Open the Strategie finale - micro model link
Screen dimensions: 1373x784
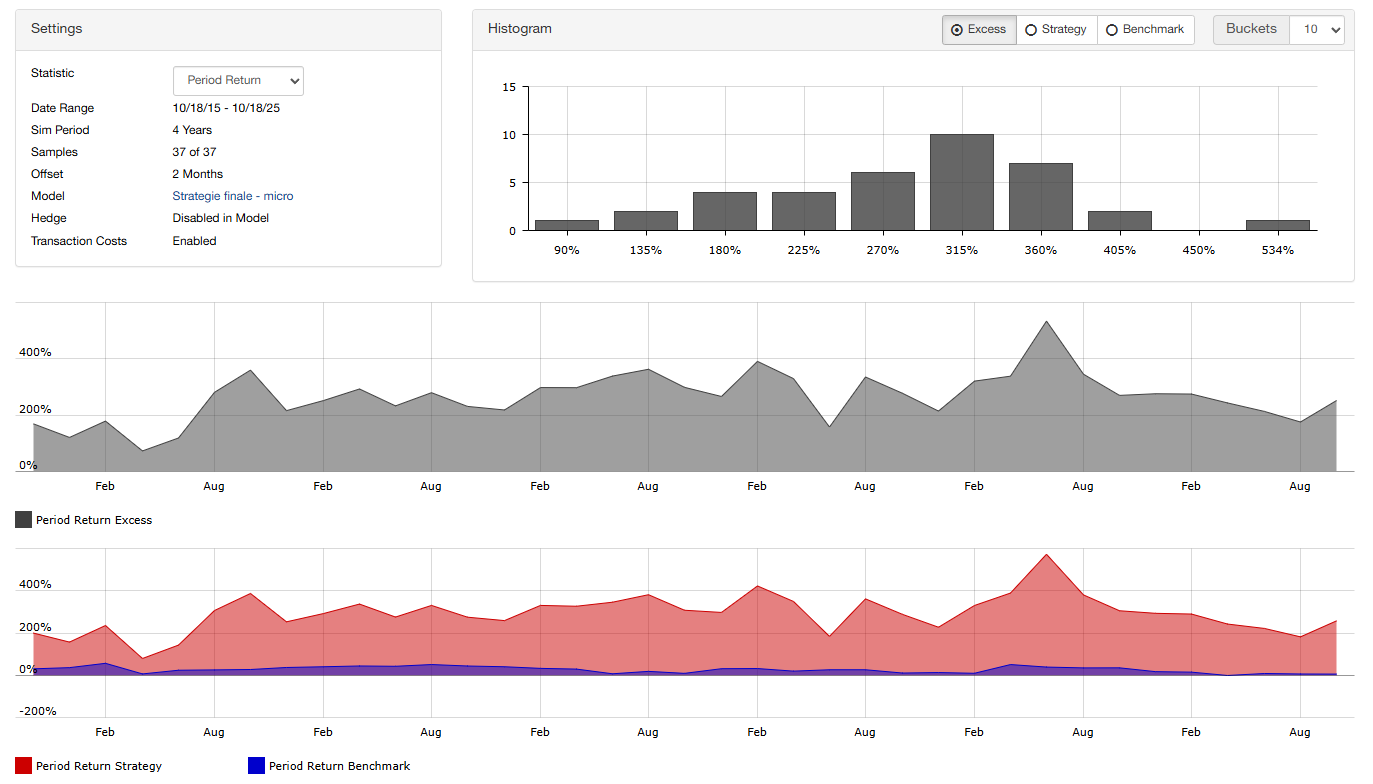[233, 196]
